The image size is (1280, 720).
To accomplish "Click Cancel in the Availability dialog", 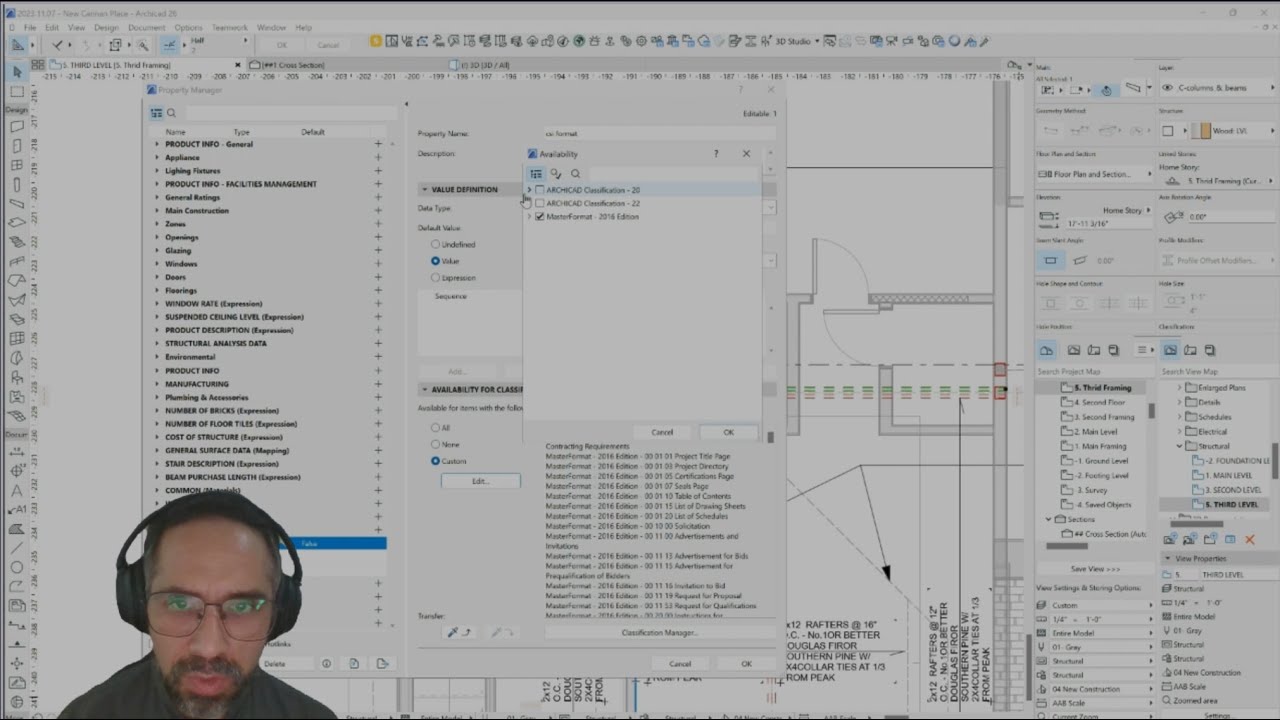I will [x=662, y=432].
